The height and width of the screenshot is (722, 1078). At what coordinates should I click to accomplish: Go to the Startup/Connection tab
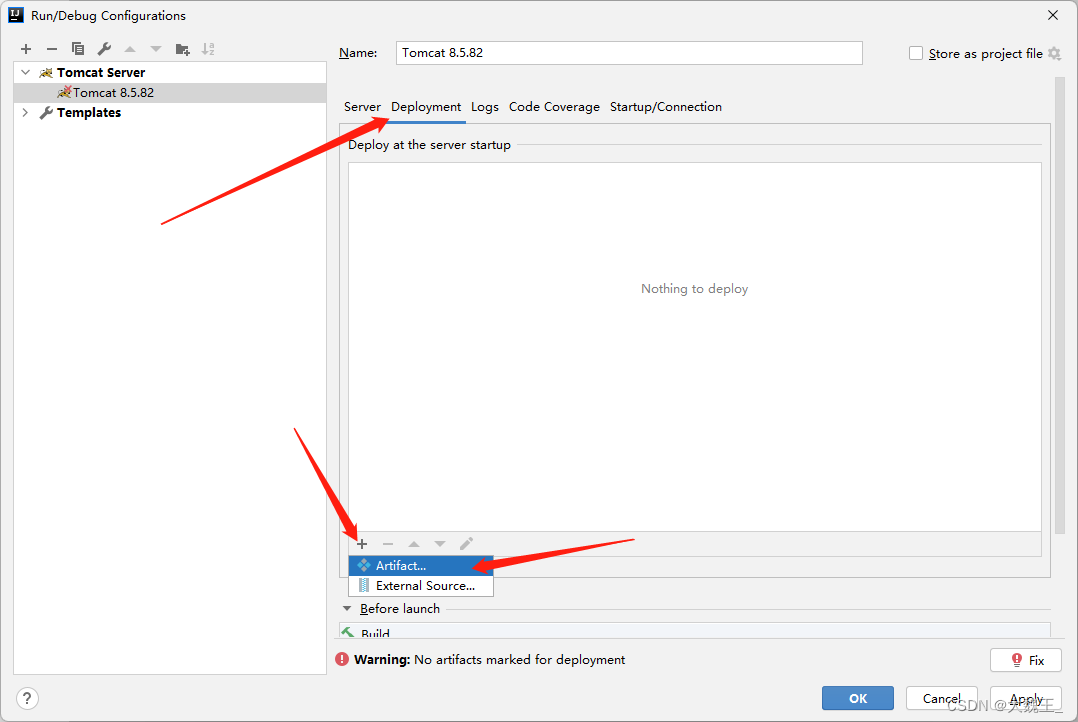coord(666,107)
